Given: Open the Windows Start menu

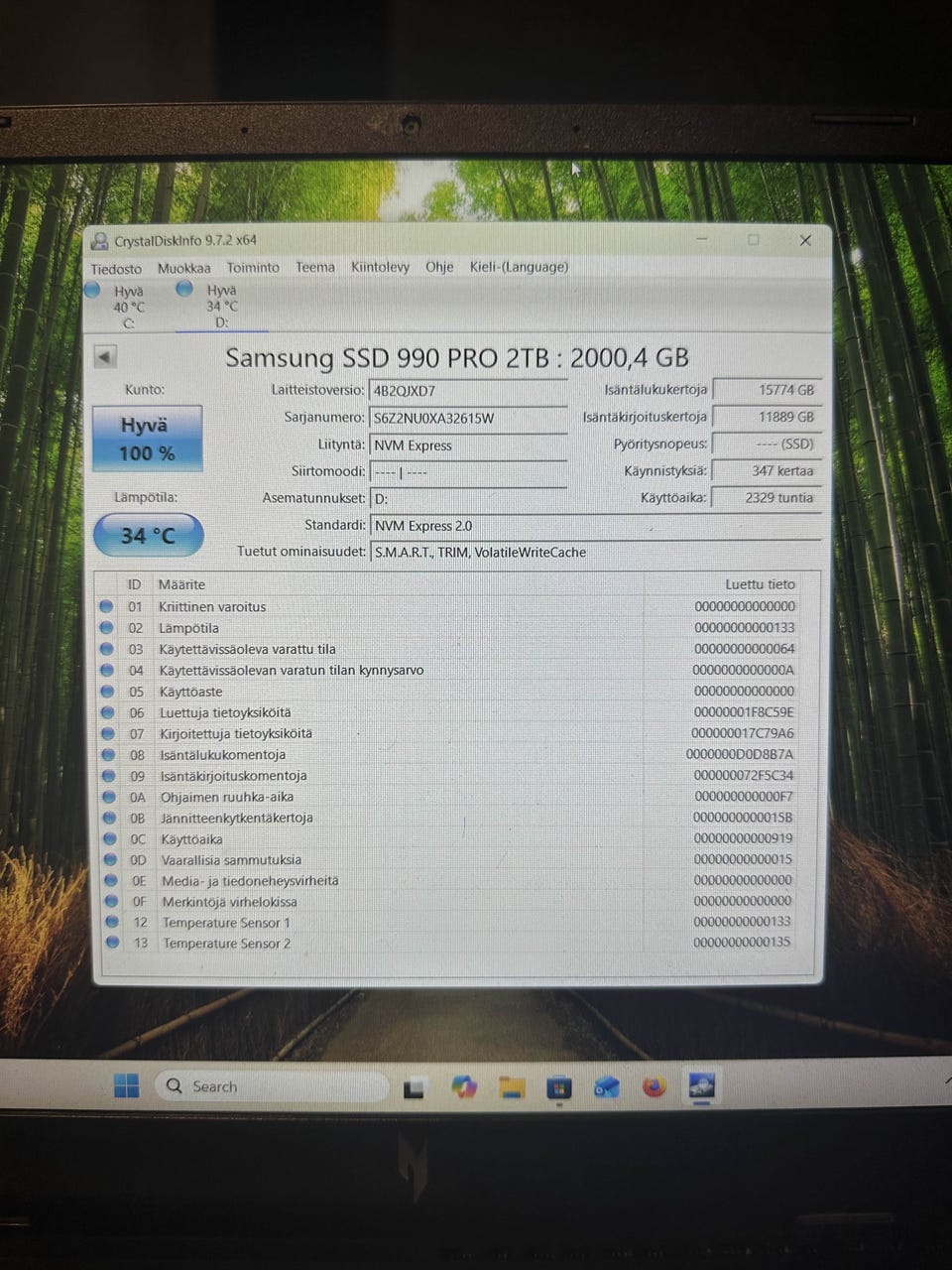Looking at the screenshot, I should pos(127,1086).
